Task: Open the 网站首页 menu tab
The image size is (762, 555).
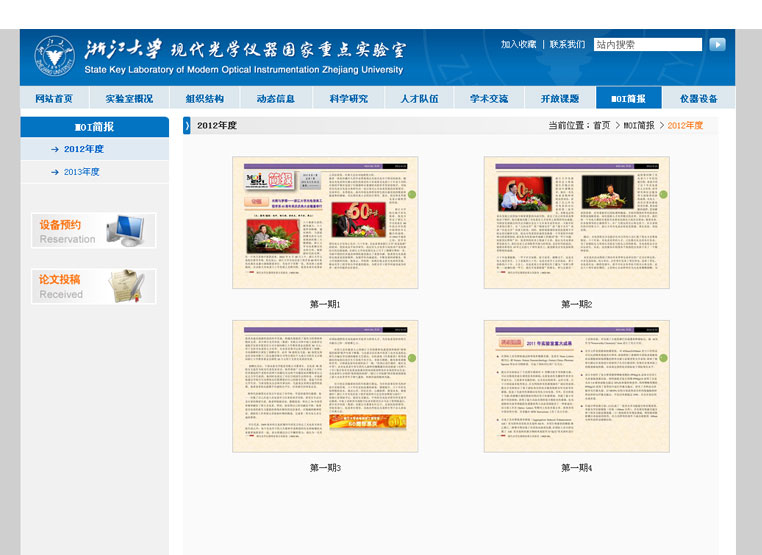Action: (x=54, y=99)
